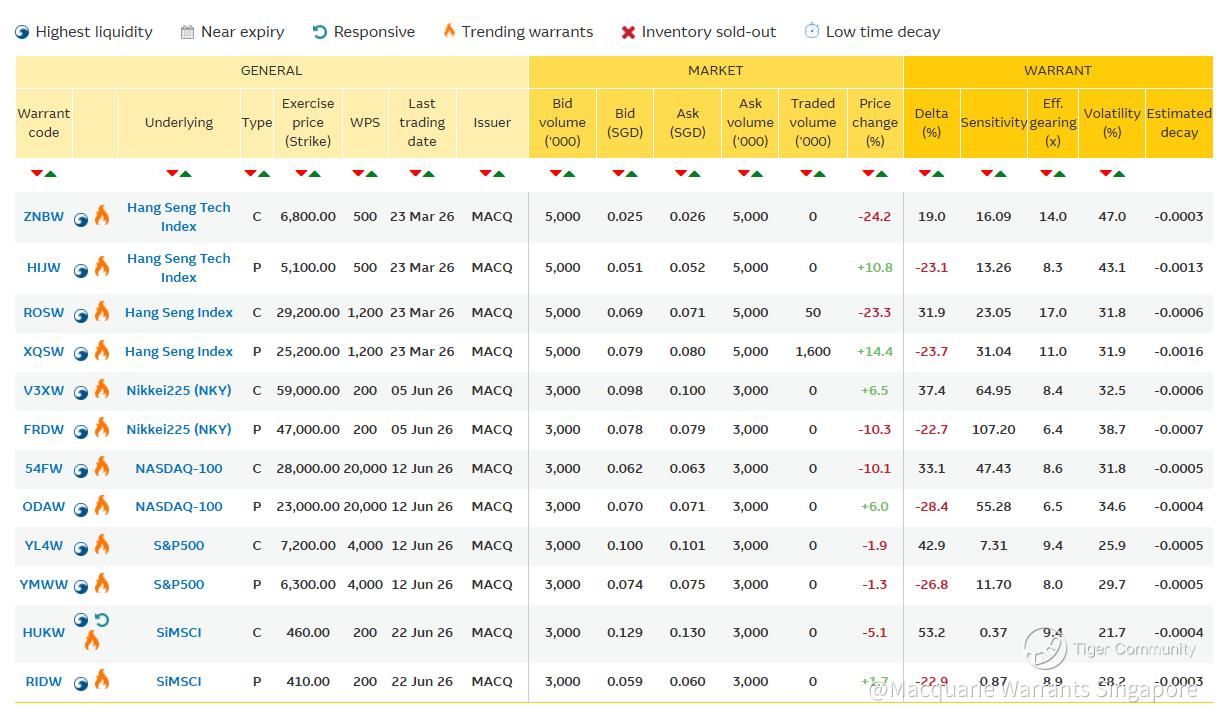Viewport: 1221px width, 717px height.
Task: Click the responsive icon in HUKW row
Action: click(x=101, y=620)
